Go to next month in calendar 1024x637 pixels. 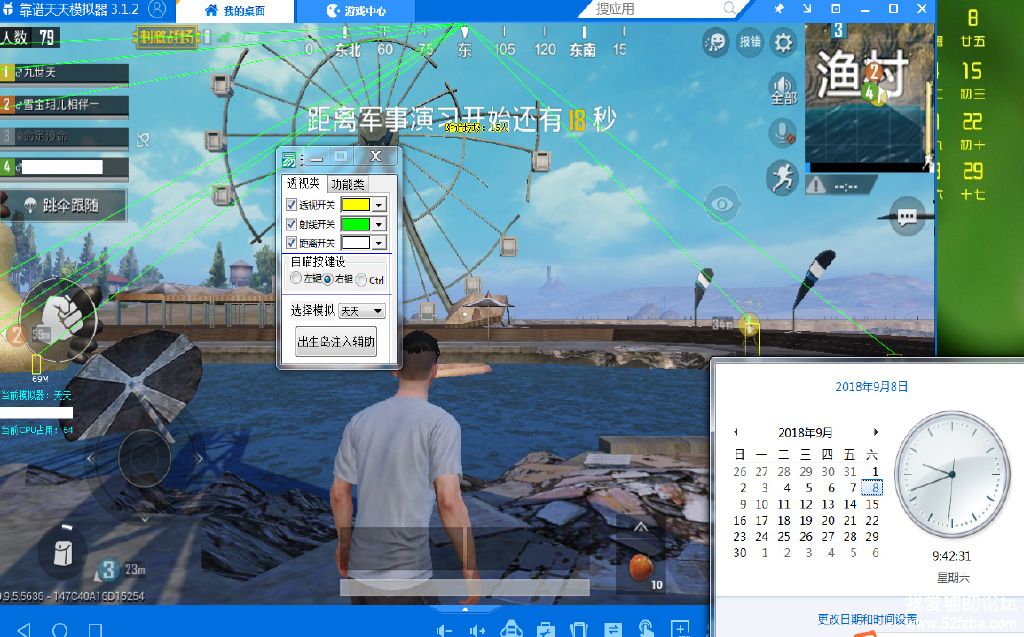(x=876, y=432)
